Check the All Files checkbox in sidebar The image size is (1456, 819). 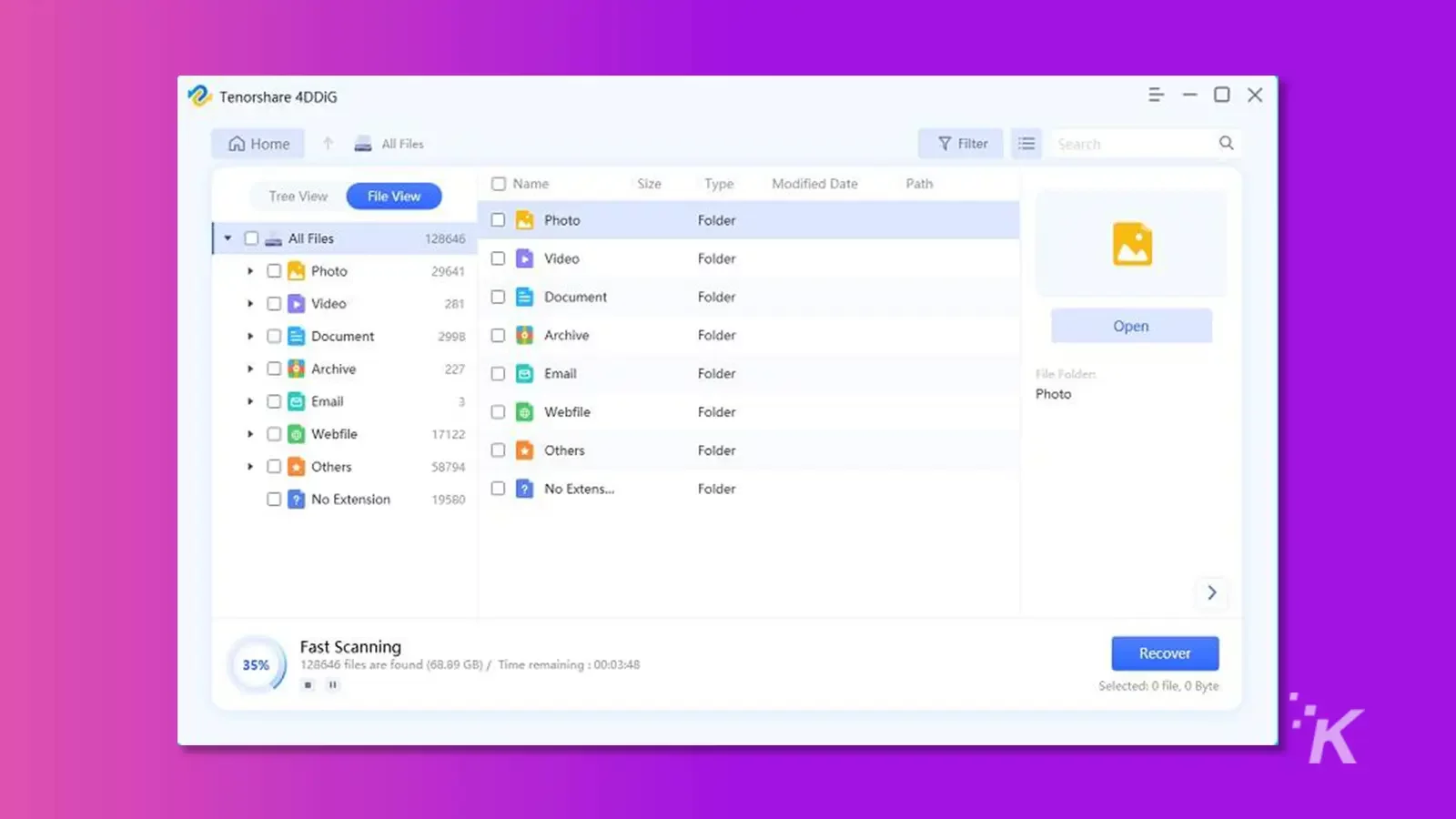coord(251,238)
